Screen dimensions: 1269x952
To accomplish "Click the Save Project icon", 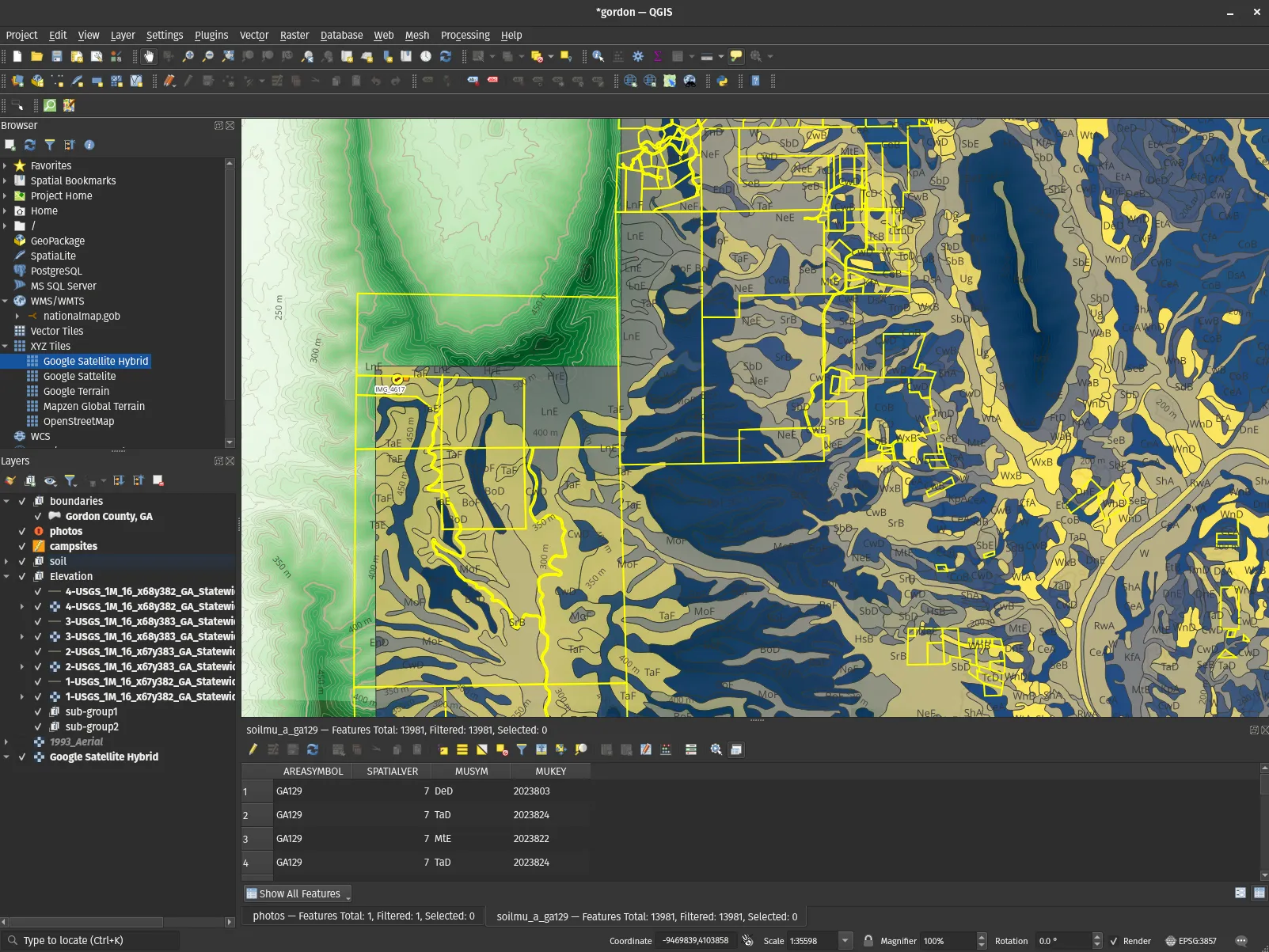I will click(57, 56).
